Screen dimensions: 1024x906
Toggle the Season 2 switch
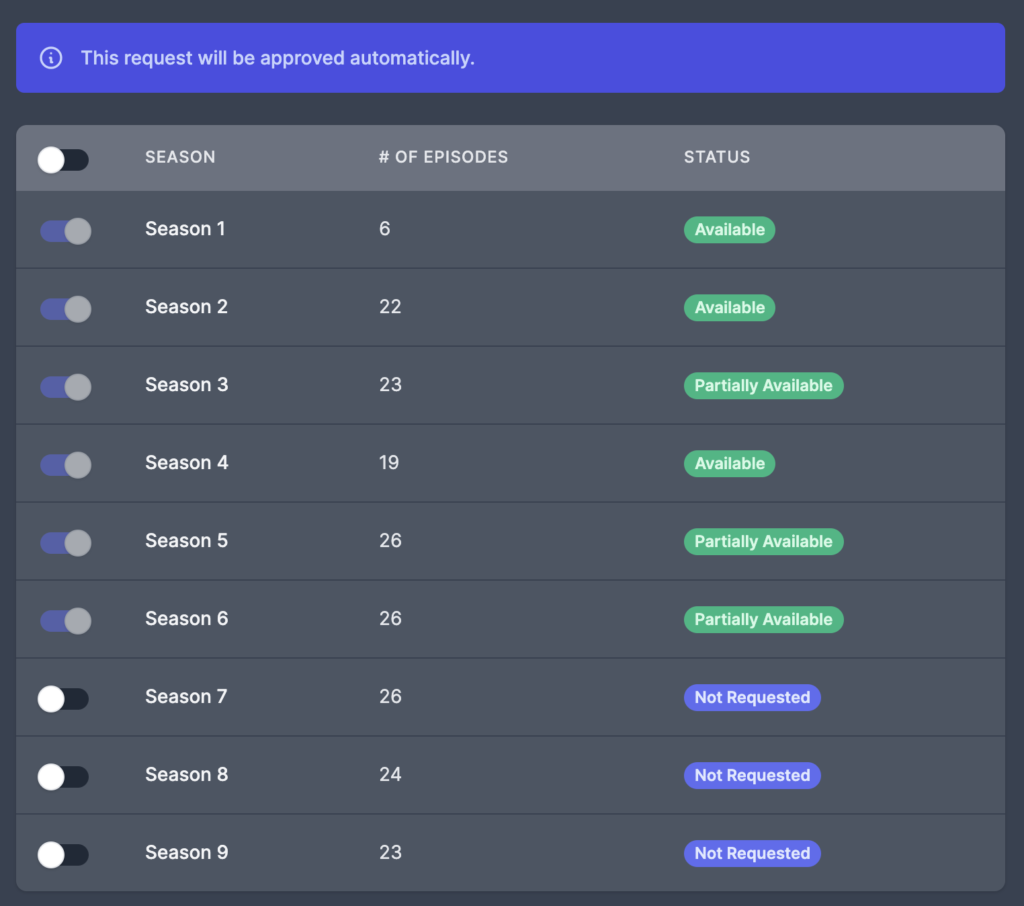65,309
